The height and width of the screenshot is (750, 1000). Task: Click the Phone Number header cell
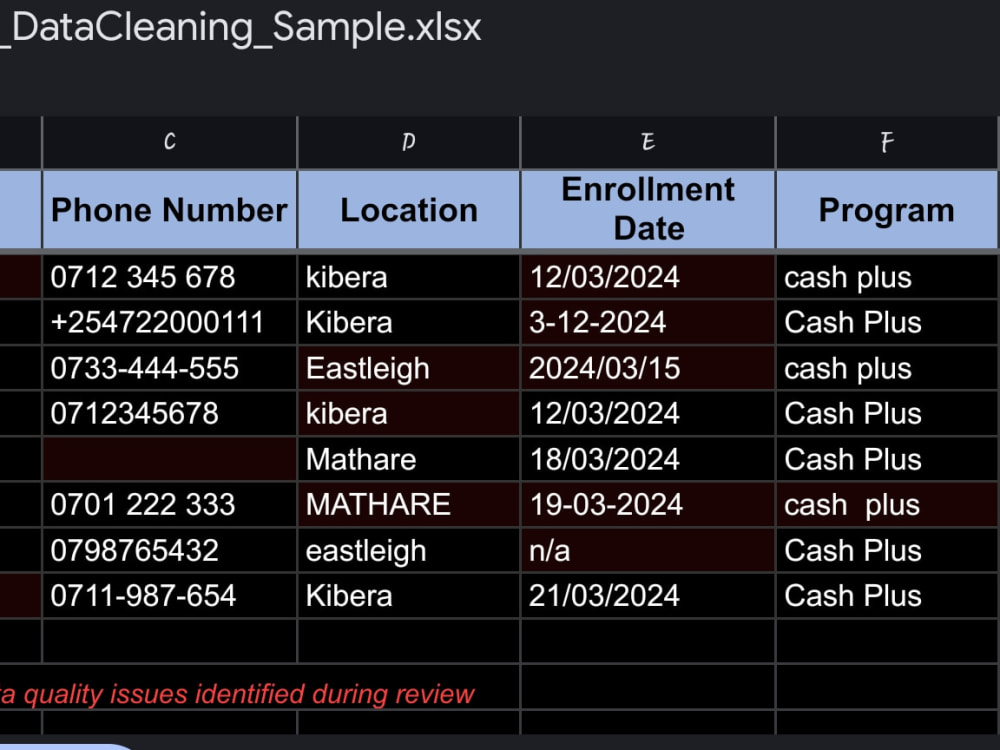[x=170, y=210]
